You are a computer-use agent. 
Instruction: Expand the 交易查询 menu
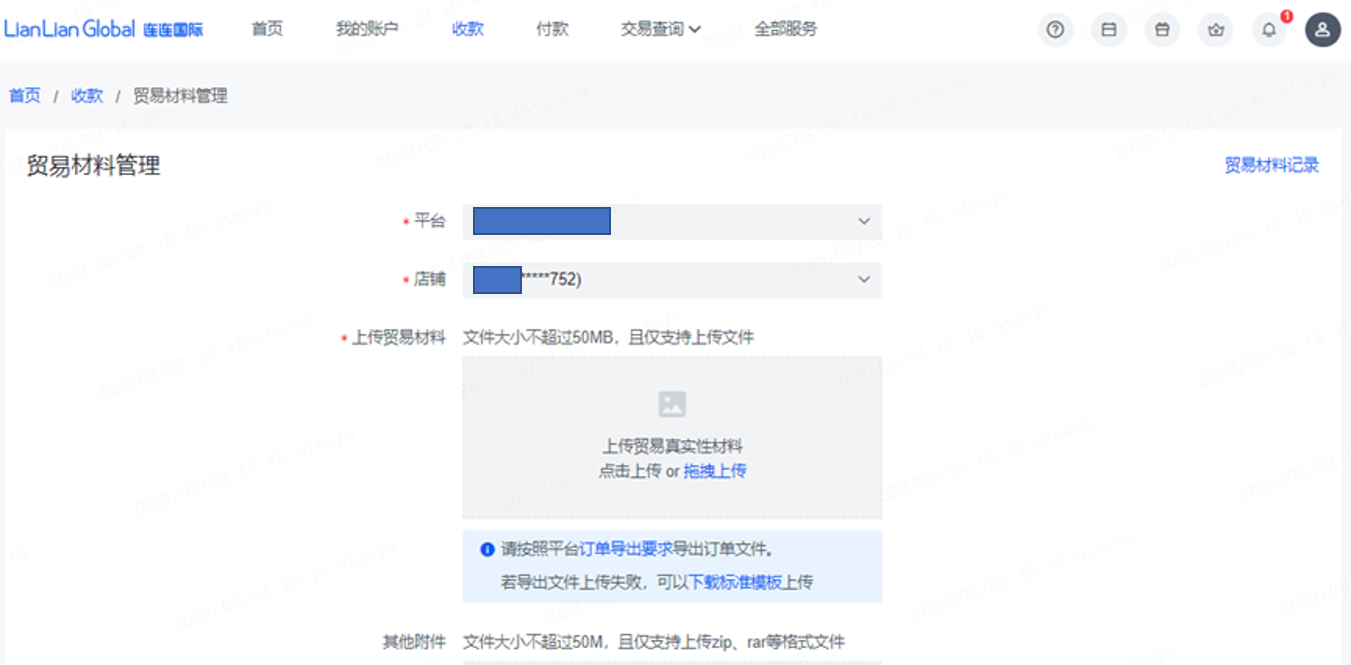[660, 29]
